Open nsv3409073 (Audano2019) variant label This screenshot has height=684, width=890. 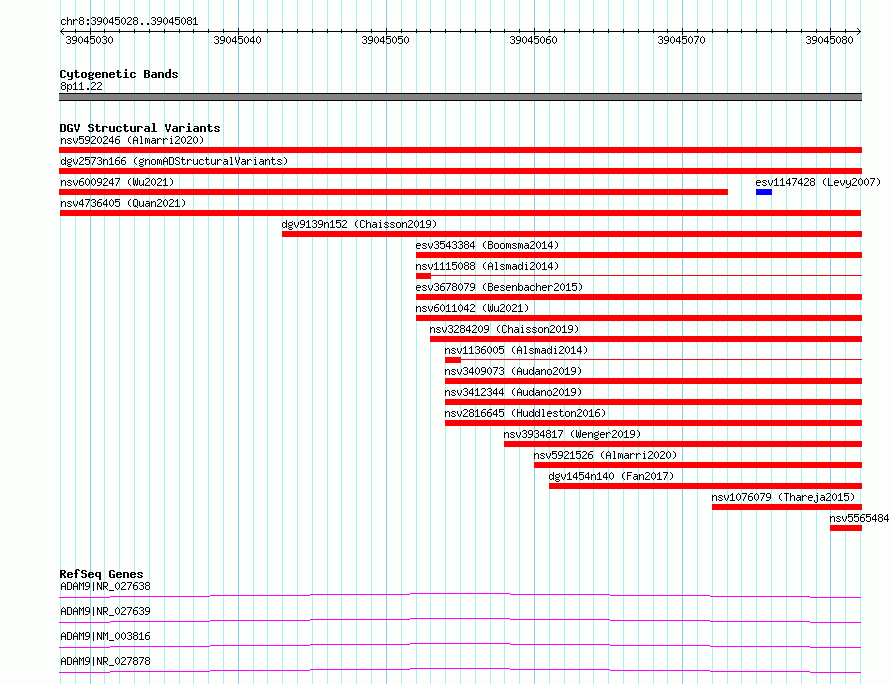pyautogui.click(x=513, y=371)
